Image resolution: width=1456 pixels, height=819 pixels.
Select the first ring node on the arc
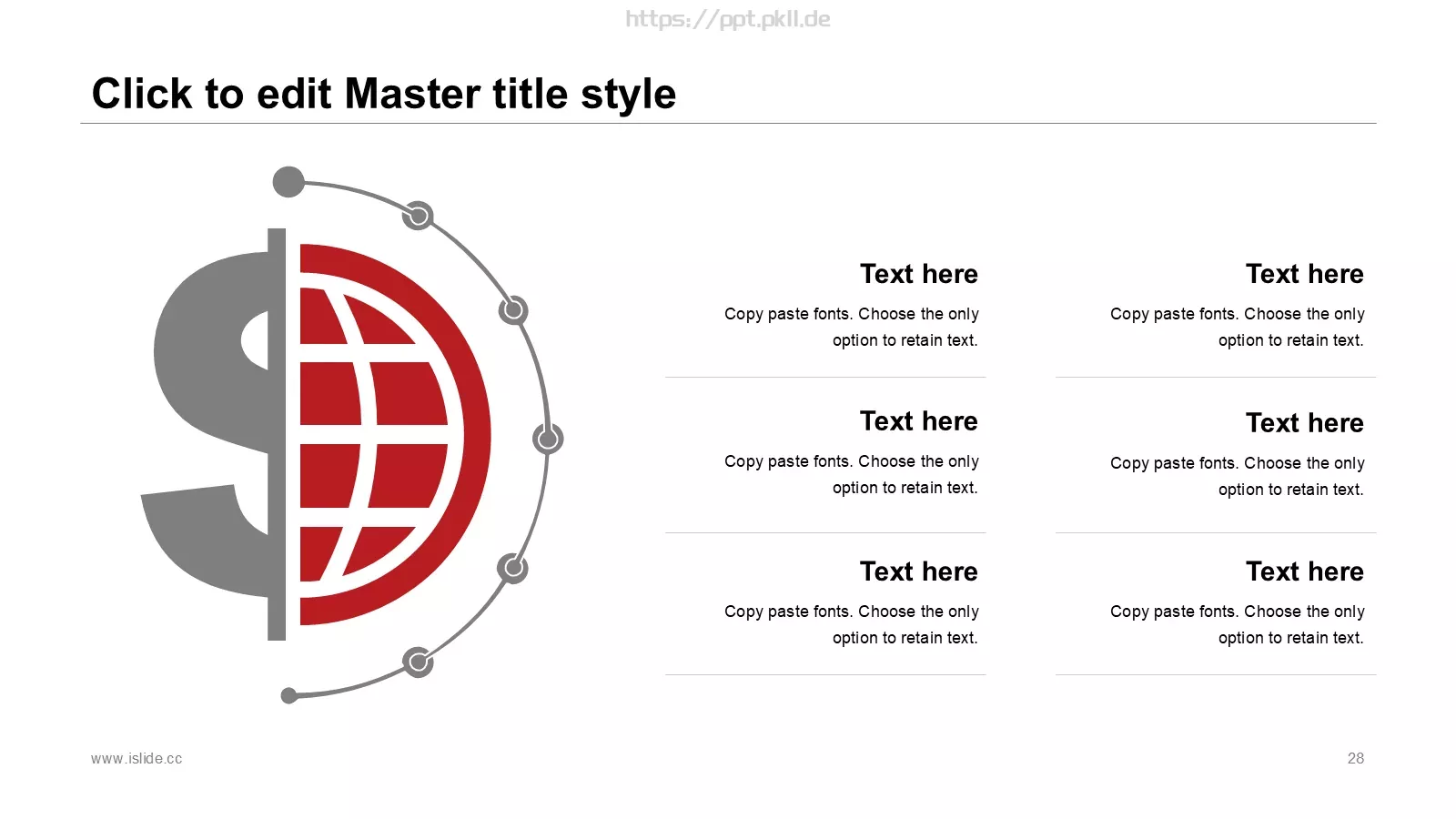click(x=418, y=216)
